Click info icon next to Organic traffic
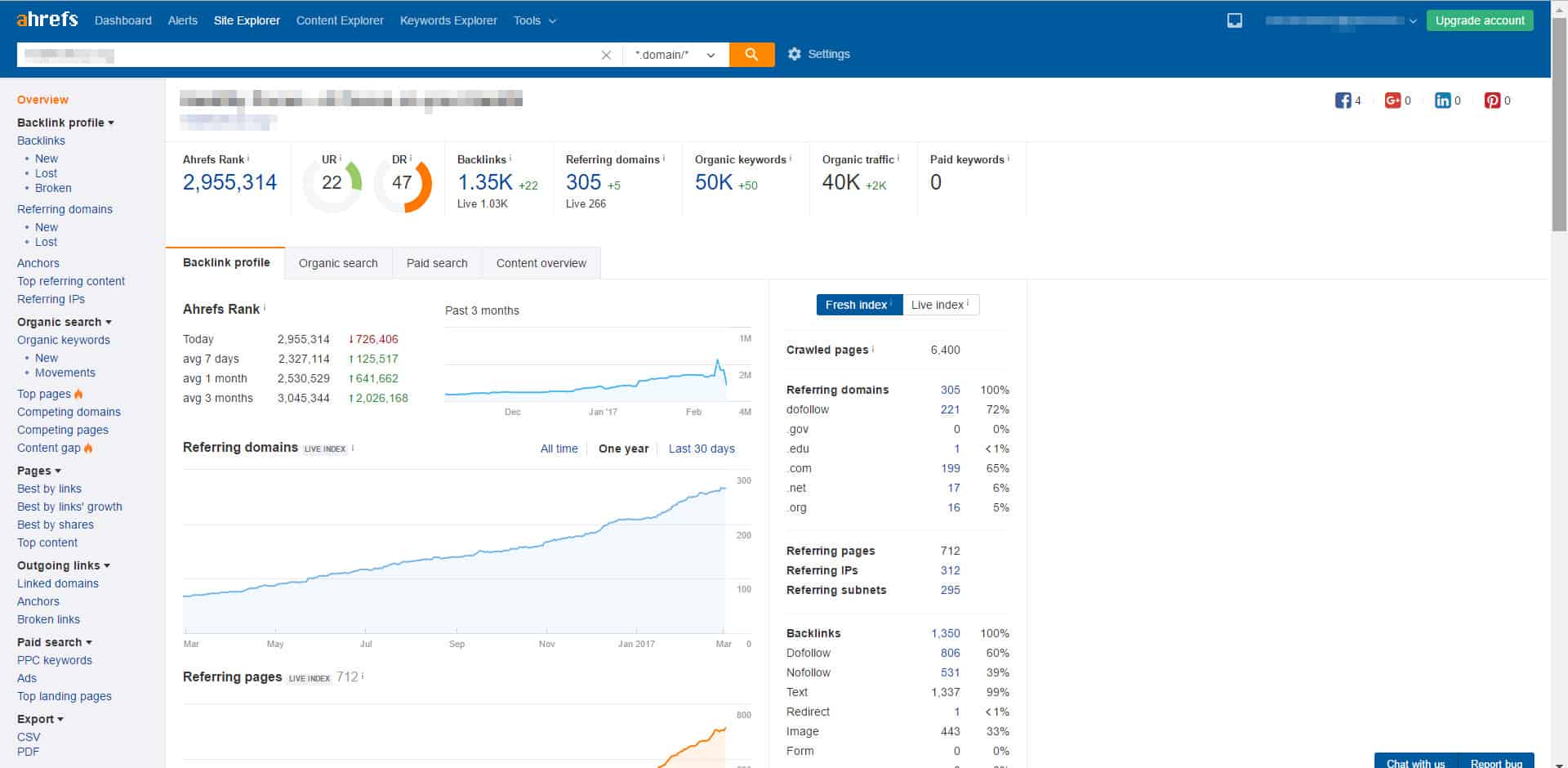 [898, 158]
